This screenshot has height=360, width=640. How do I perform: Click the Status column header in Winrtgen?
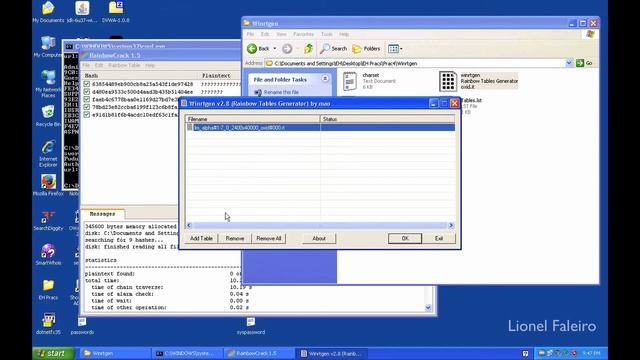(x=387, y=119)
